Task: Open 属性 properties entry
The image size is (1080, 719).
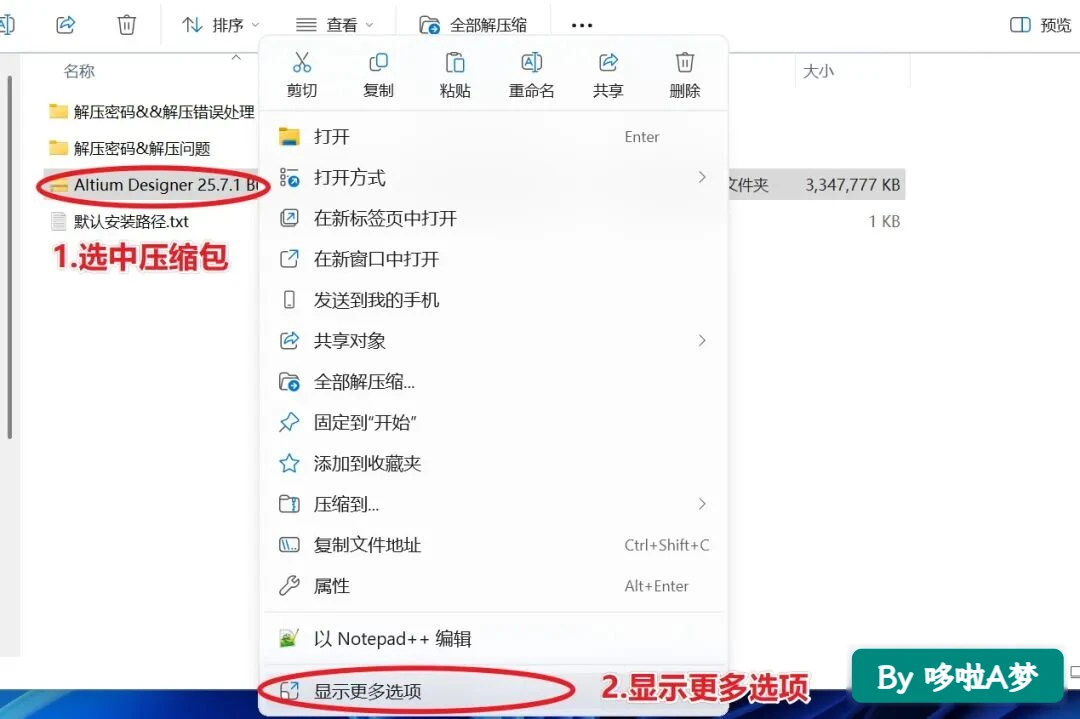Action: click(x=493, y=586)
